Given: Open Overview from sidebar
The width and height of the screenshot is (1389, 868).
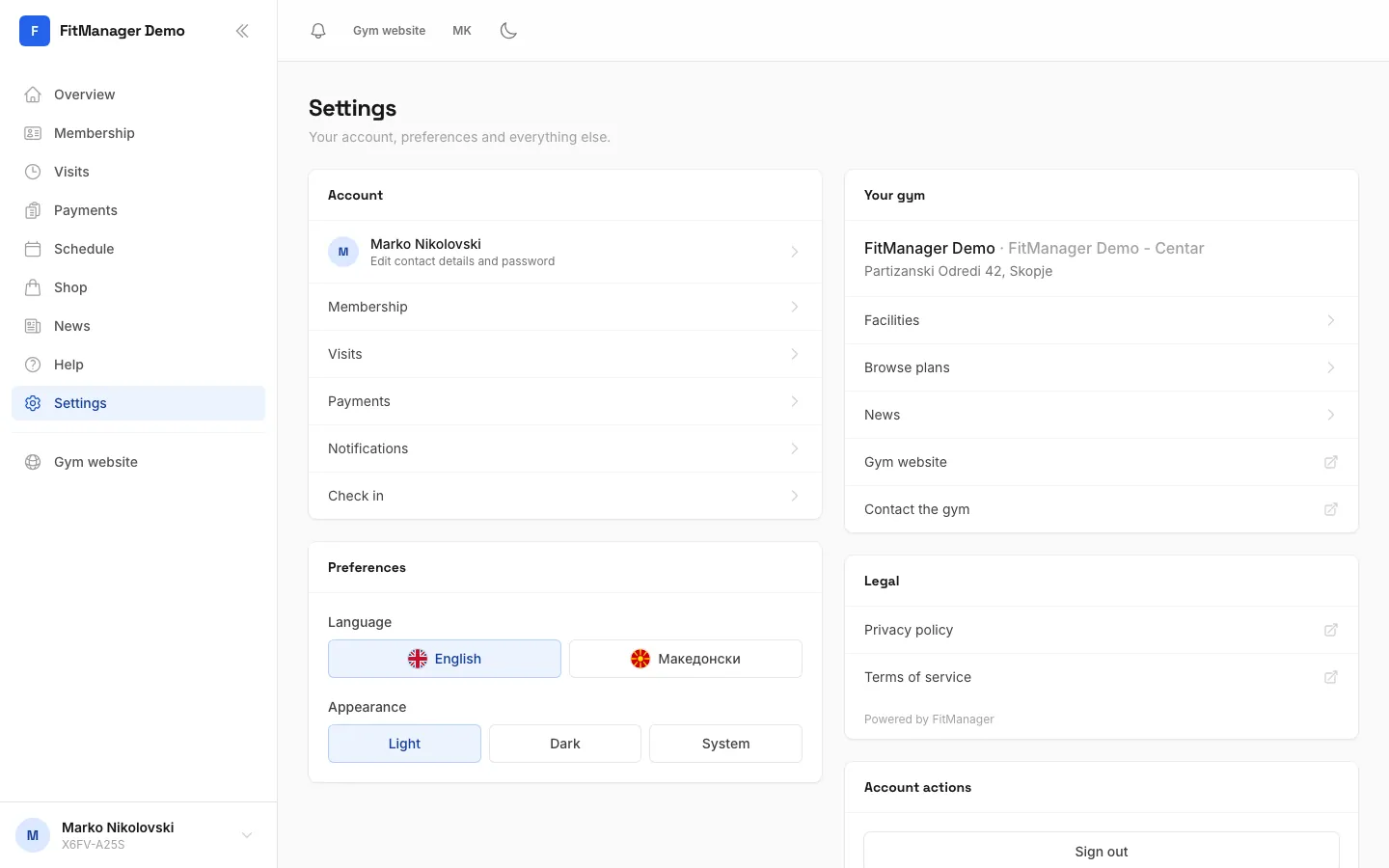Looking at the screenshot, I should [138, 95].
